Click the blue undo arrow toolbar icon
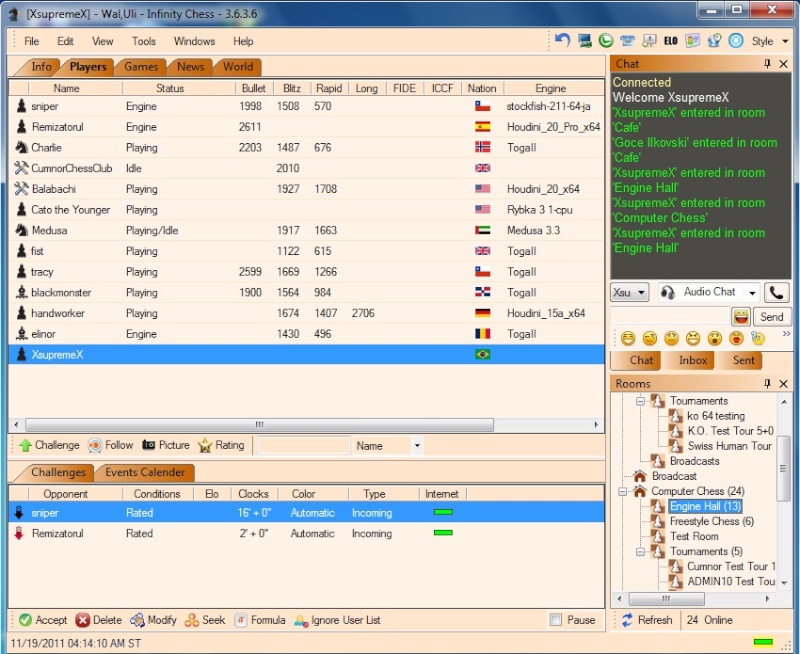Screen dimensions: 800x654 (x=562, y=40)
